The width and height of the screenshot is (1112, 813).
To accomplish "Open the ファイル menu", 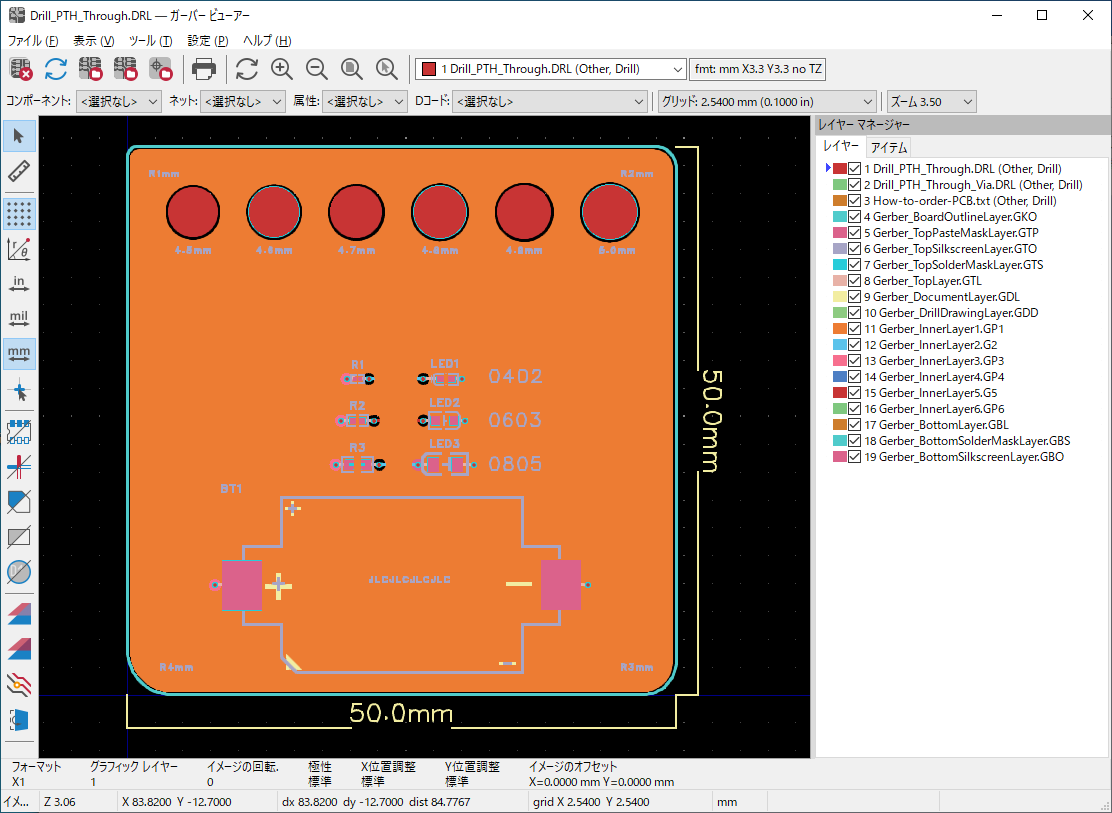I will (x=32, y=41).
